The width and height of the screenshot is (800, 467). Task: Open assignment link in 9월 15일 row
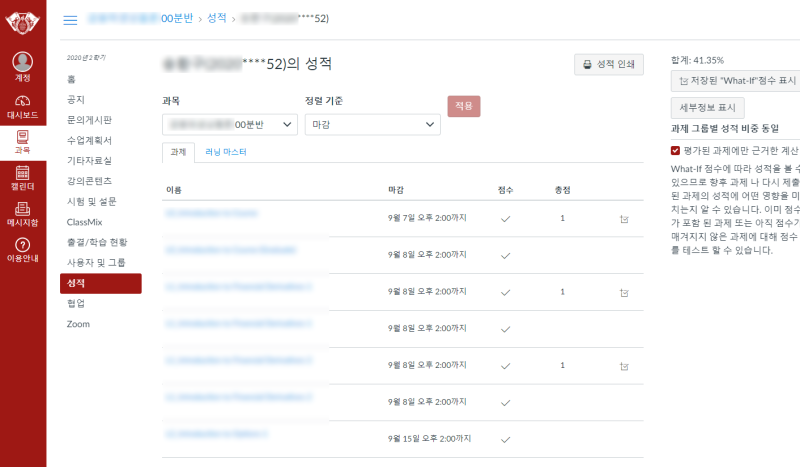click(x=217, y=434)
